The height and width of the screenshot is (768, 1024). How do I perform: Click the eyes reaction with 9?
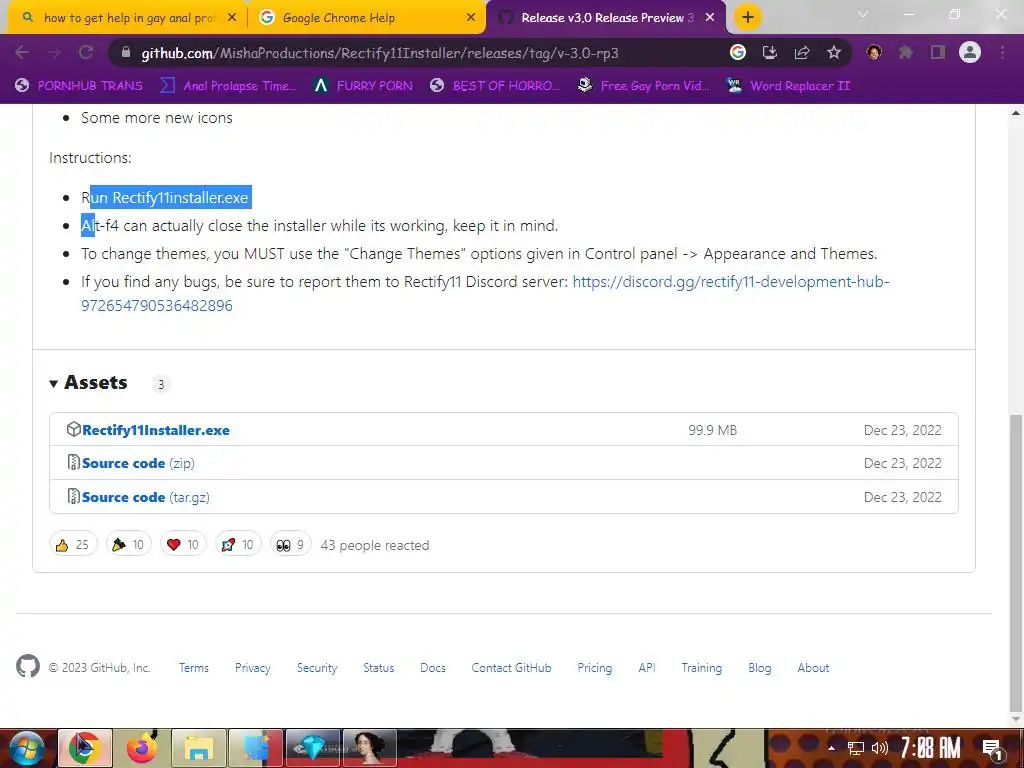click(x=291, y=545)
